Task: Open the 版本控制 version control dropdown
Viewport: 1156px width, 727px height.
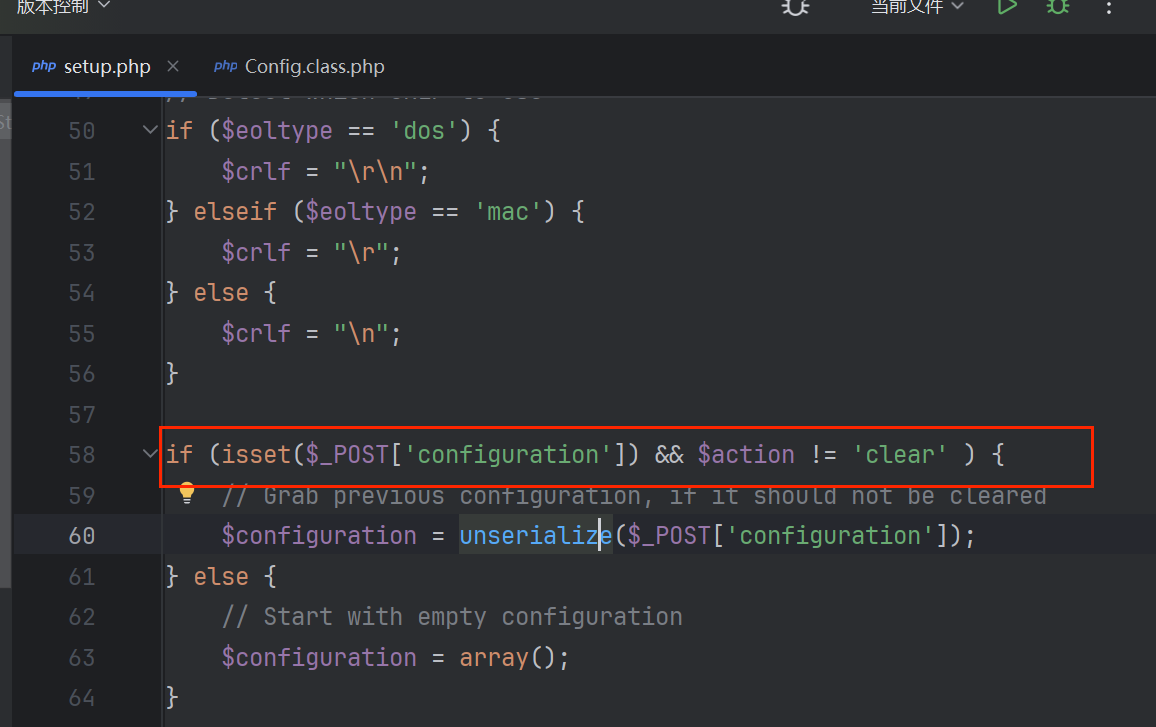Action: click(x=63, y=8)
